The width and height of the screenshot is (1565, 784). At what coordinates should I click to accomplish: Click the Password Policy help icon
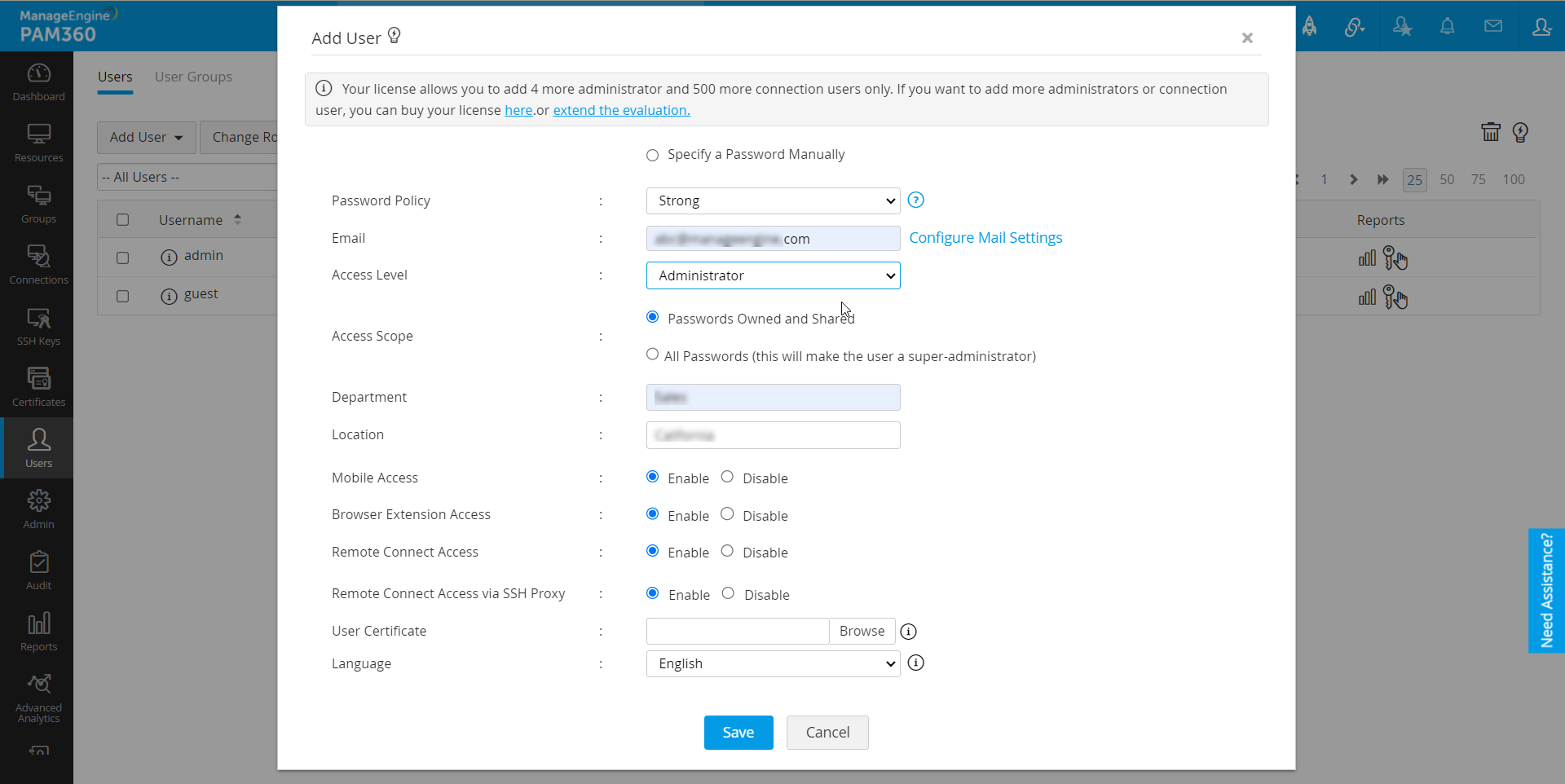pyautogui.click(x=915, y=200)
